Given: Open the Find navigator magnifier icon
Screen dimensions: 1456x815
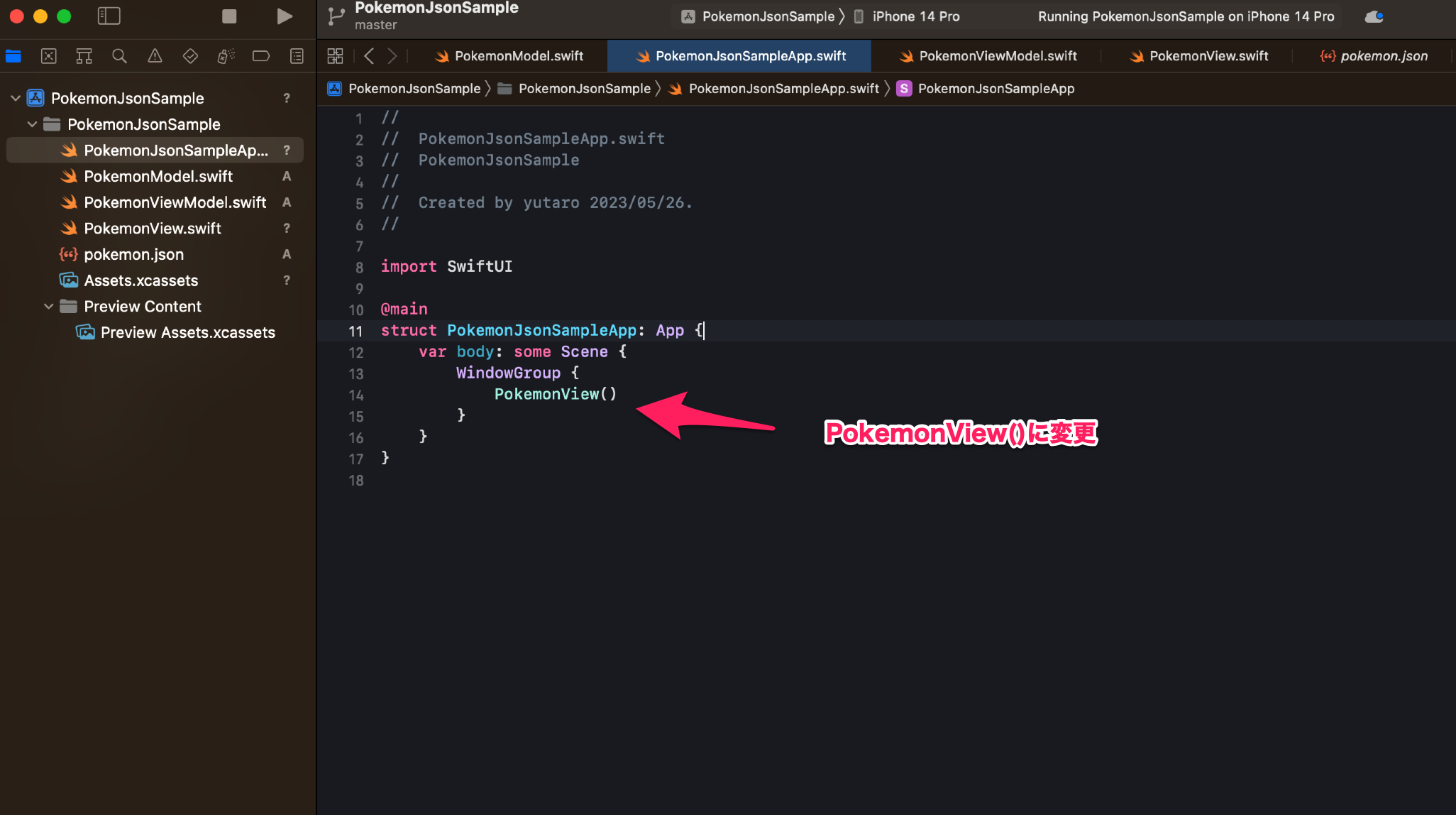Looking at the screenshot, I should coord(119,56).
